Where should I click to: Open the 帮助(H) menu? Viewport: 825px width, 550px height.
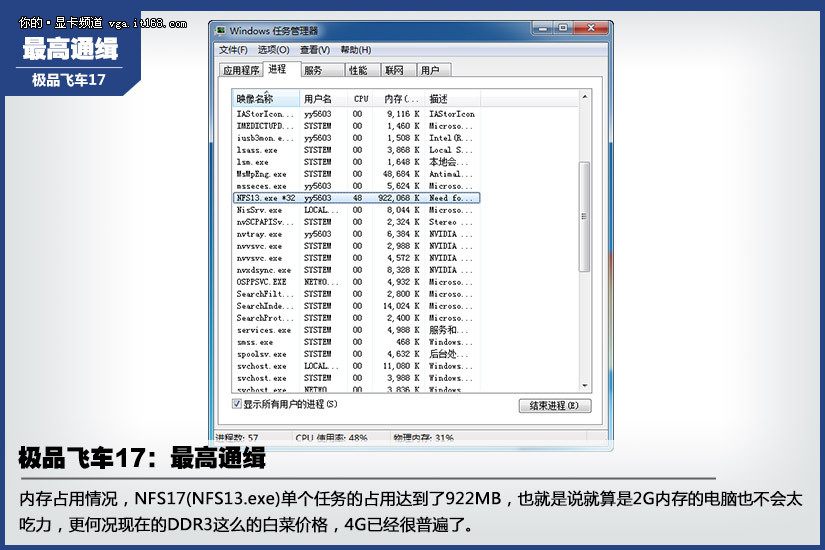(x=356, y=50)
